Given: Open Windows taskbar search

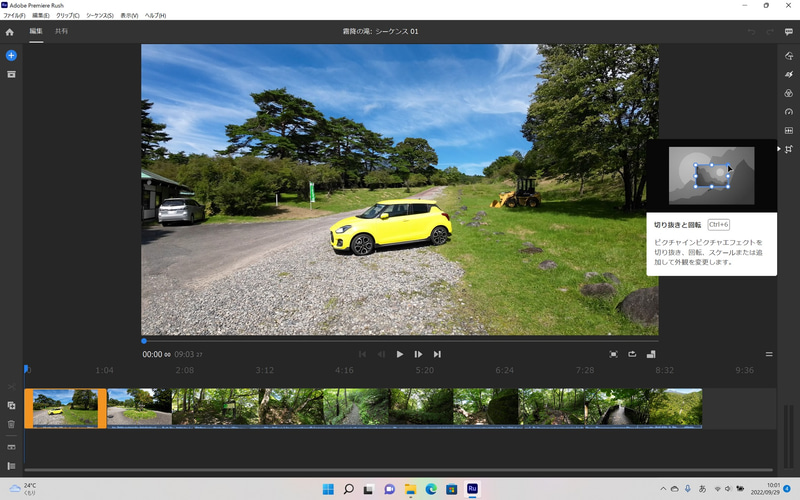Looking at the screenshot, I should click(x=348, y=489).
